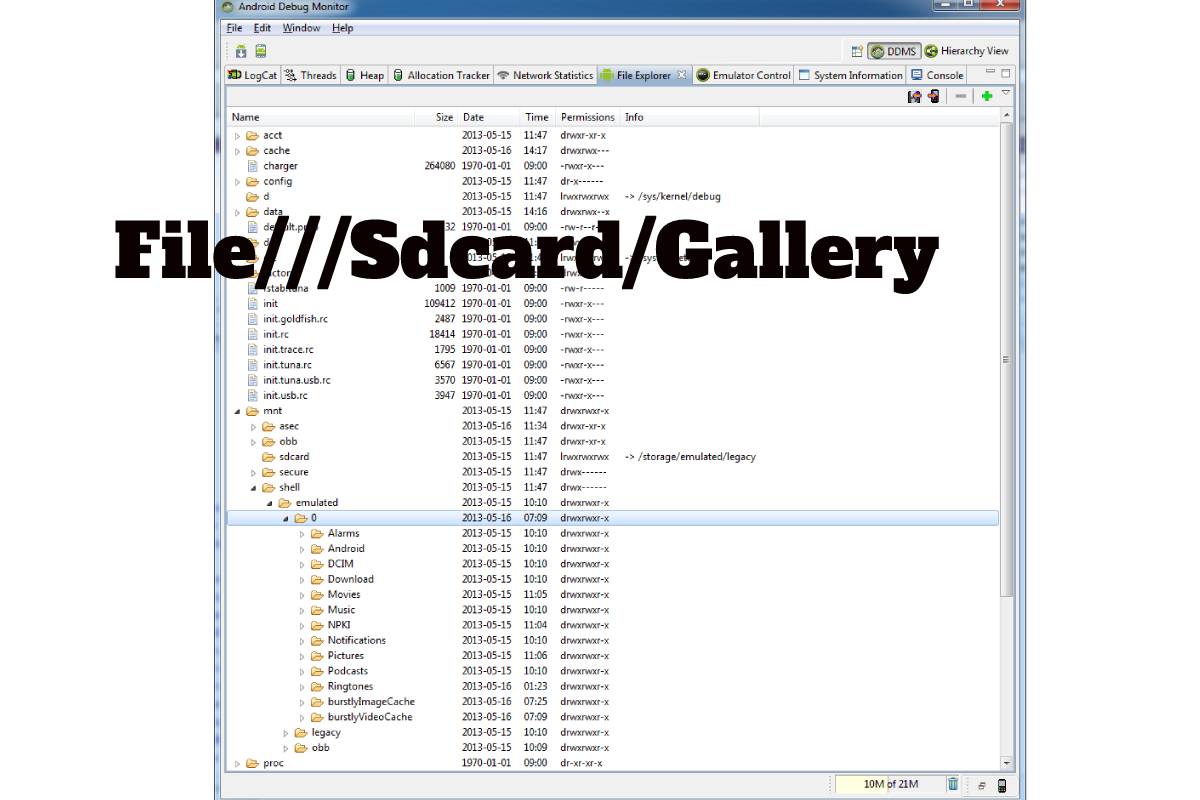Expand the acct folder
This screenshot has height=800, width=1200.
point(238,135)
